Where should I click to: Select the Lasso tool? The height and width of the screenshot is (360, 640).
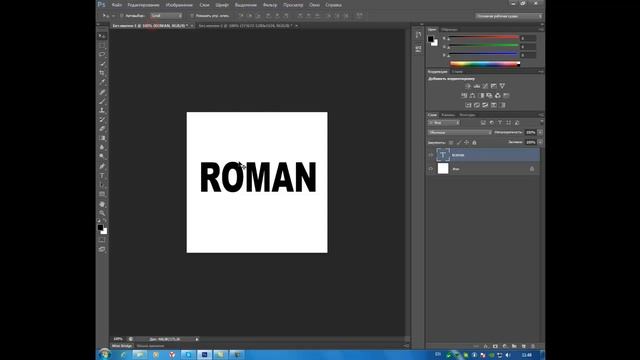coord(102,54)
